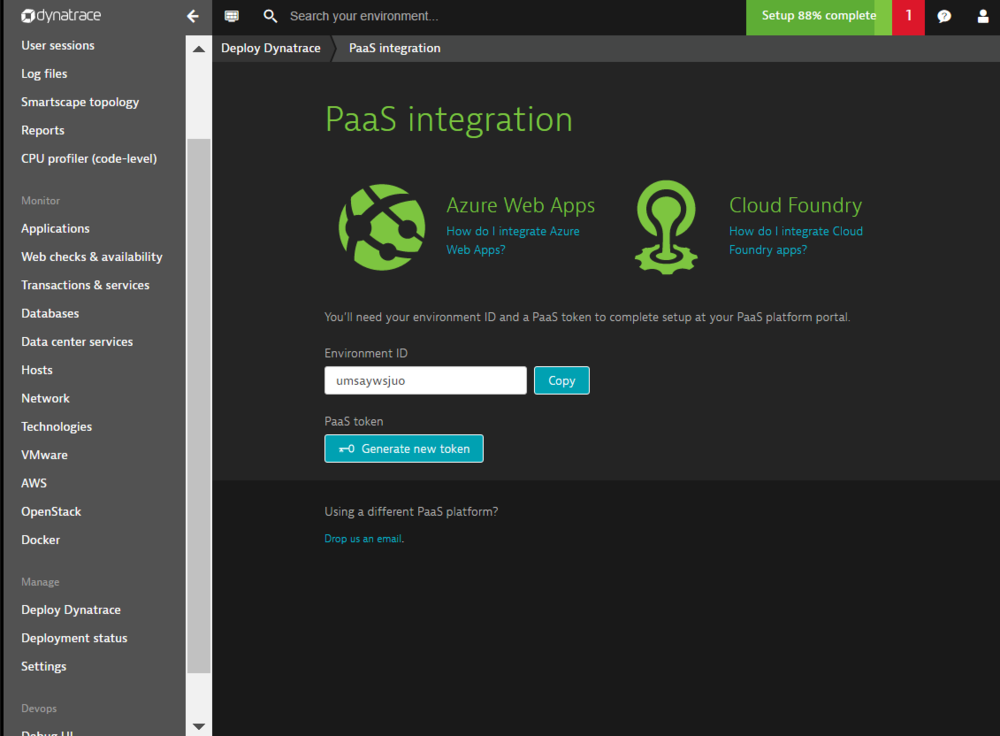Open Docker in the sidebar
This screenshot has height=736, width=1000.
[x=40, y=540]
